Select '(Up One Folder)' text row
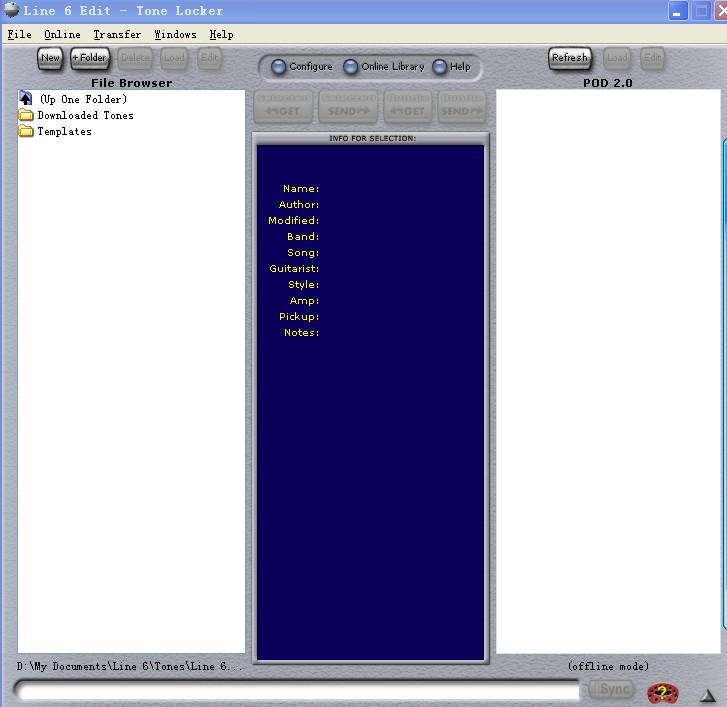 coord(83,99)
